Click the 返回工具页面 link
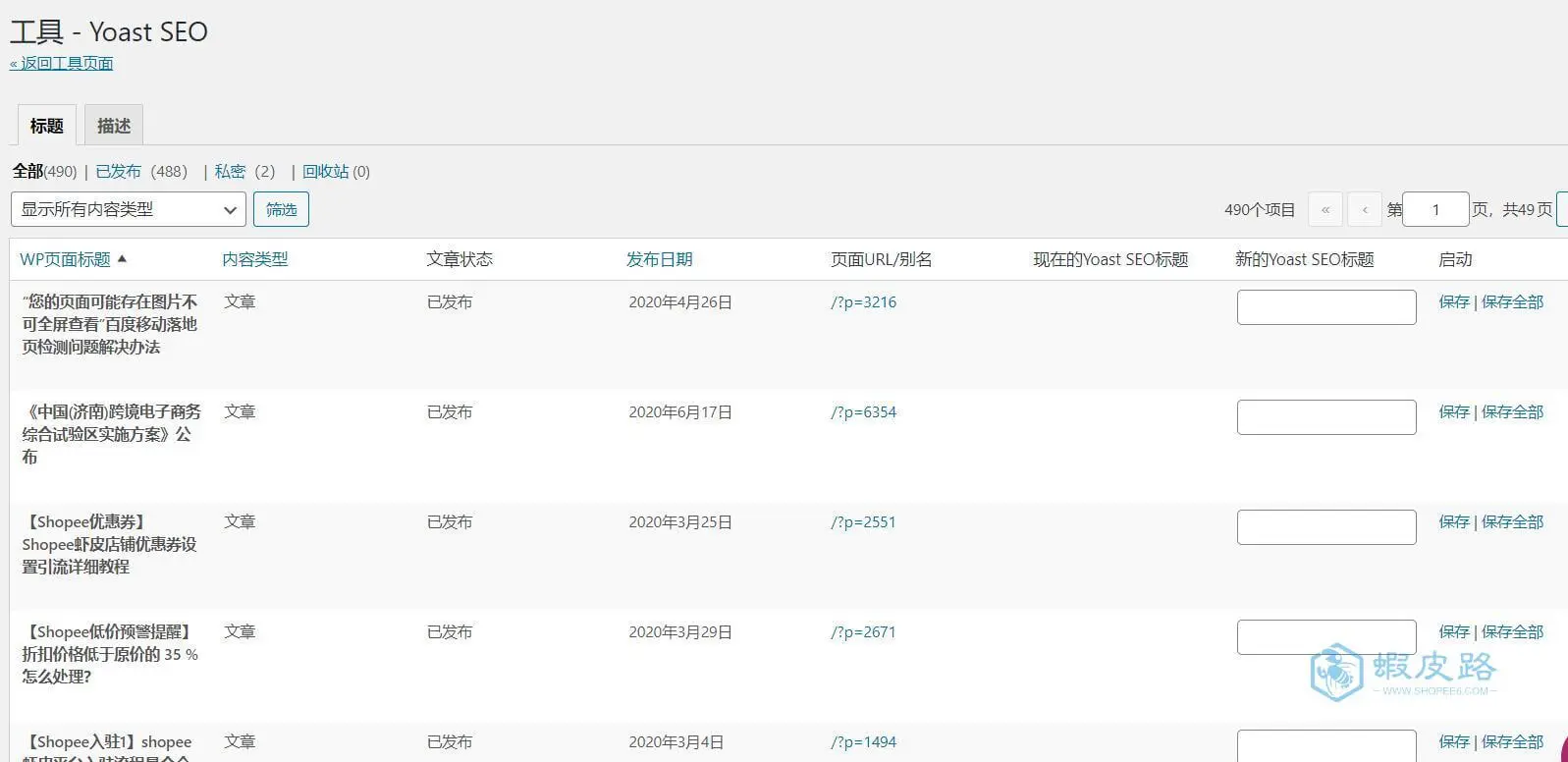The image size is (1568, 762). 61,63
